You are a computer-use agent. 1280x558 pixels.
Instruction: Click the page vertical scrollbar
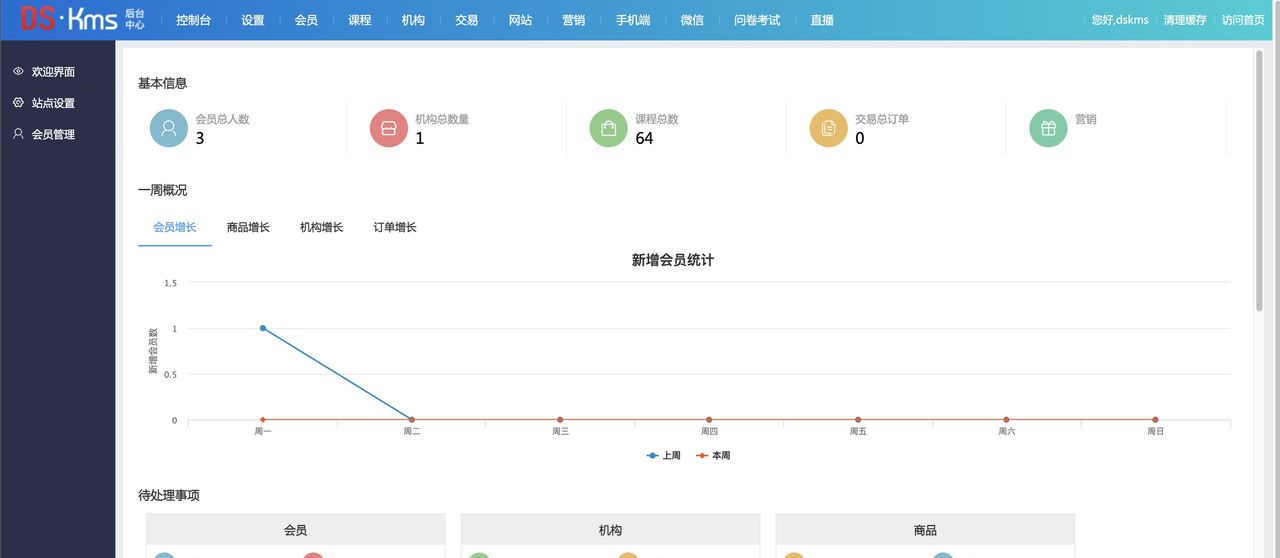point(1259,180)
